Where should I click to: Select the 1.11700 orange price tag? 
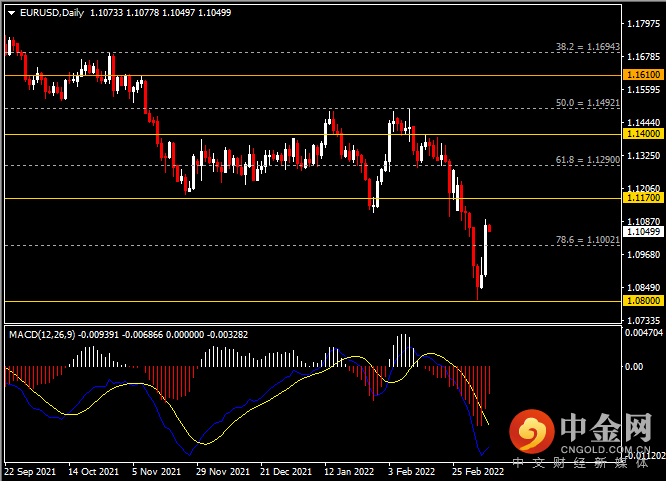640,198
